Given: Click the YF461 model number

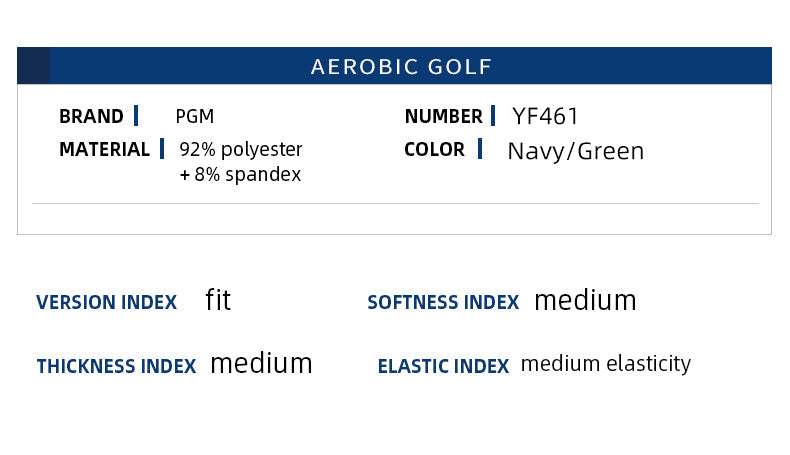Looking at the screenshot, I should (546, 116).
